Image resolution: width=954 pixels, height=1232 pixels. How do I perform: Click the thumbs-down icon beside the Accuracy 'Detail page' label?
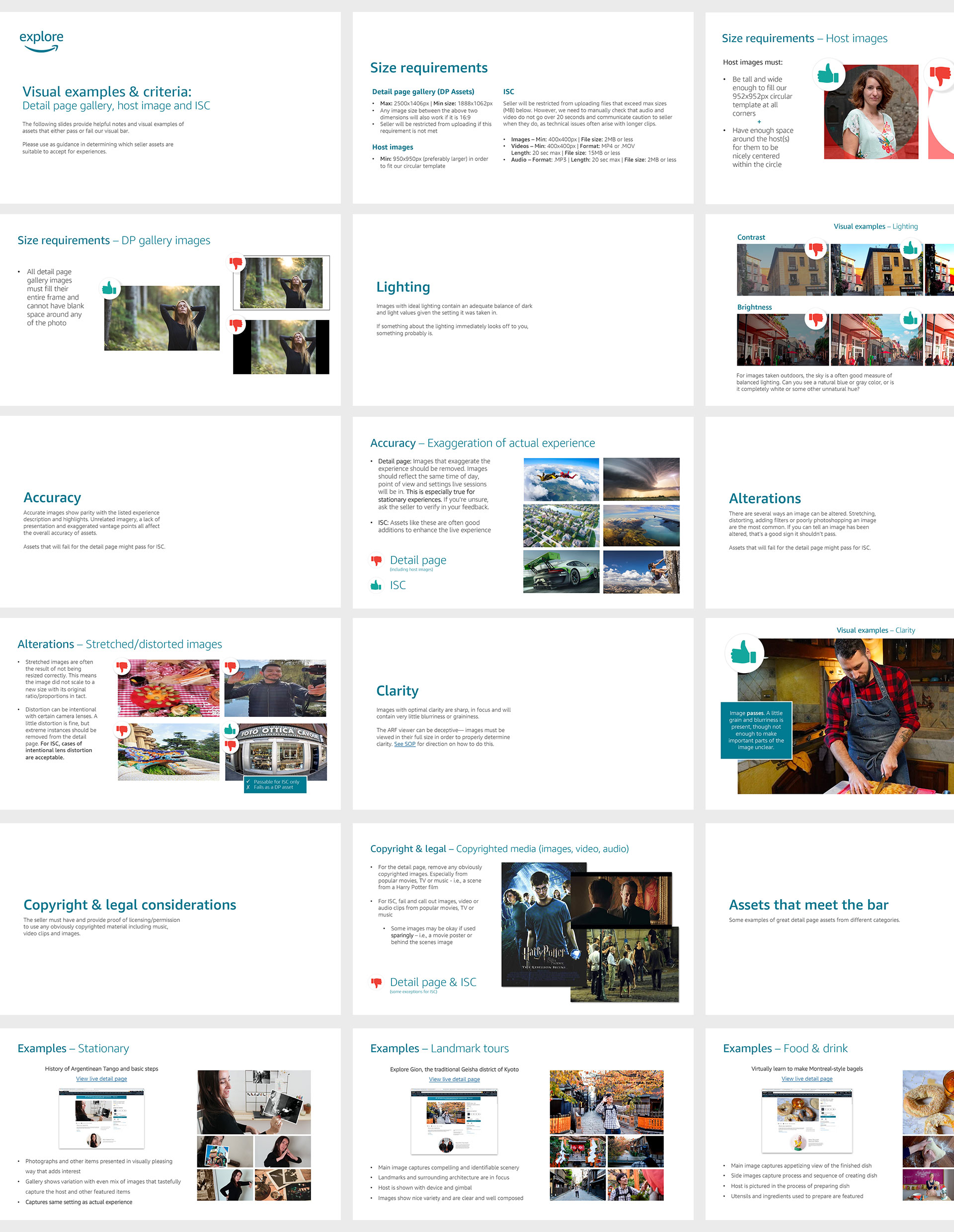(x=376, y=560)
